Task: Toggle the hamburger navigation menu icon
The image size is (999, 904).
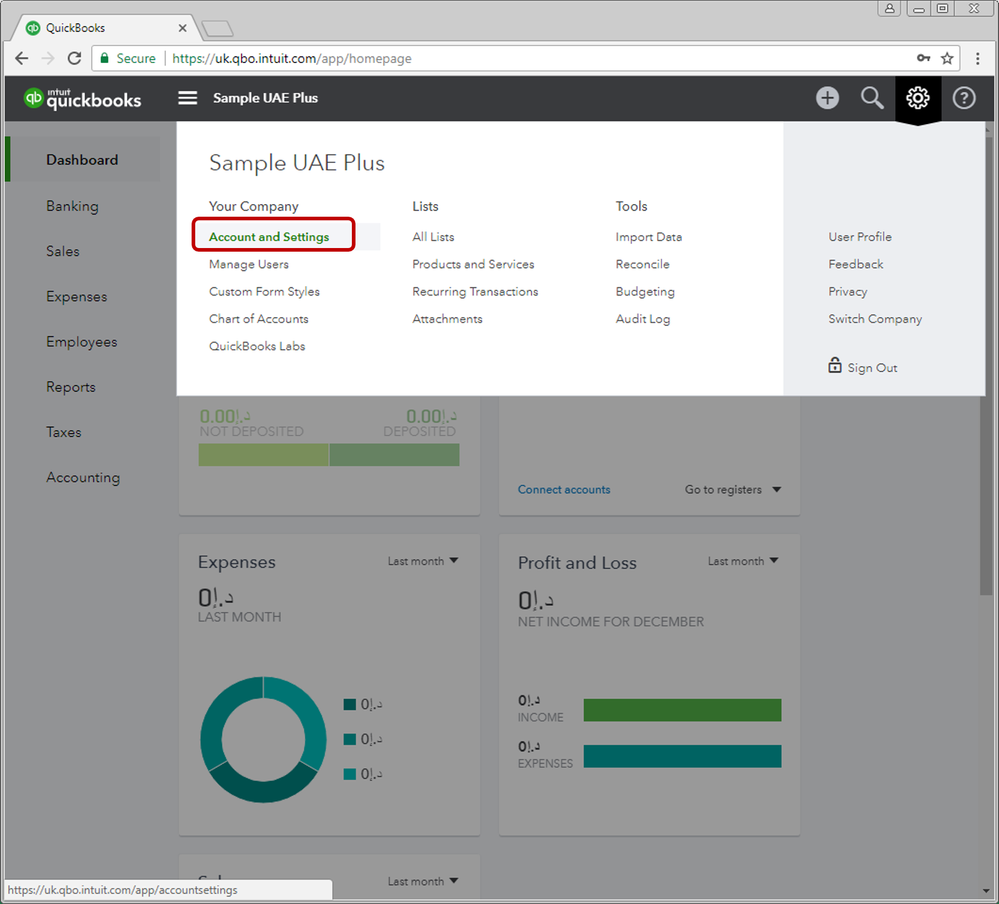Action: click(x=188, y=98)
